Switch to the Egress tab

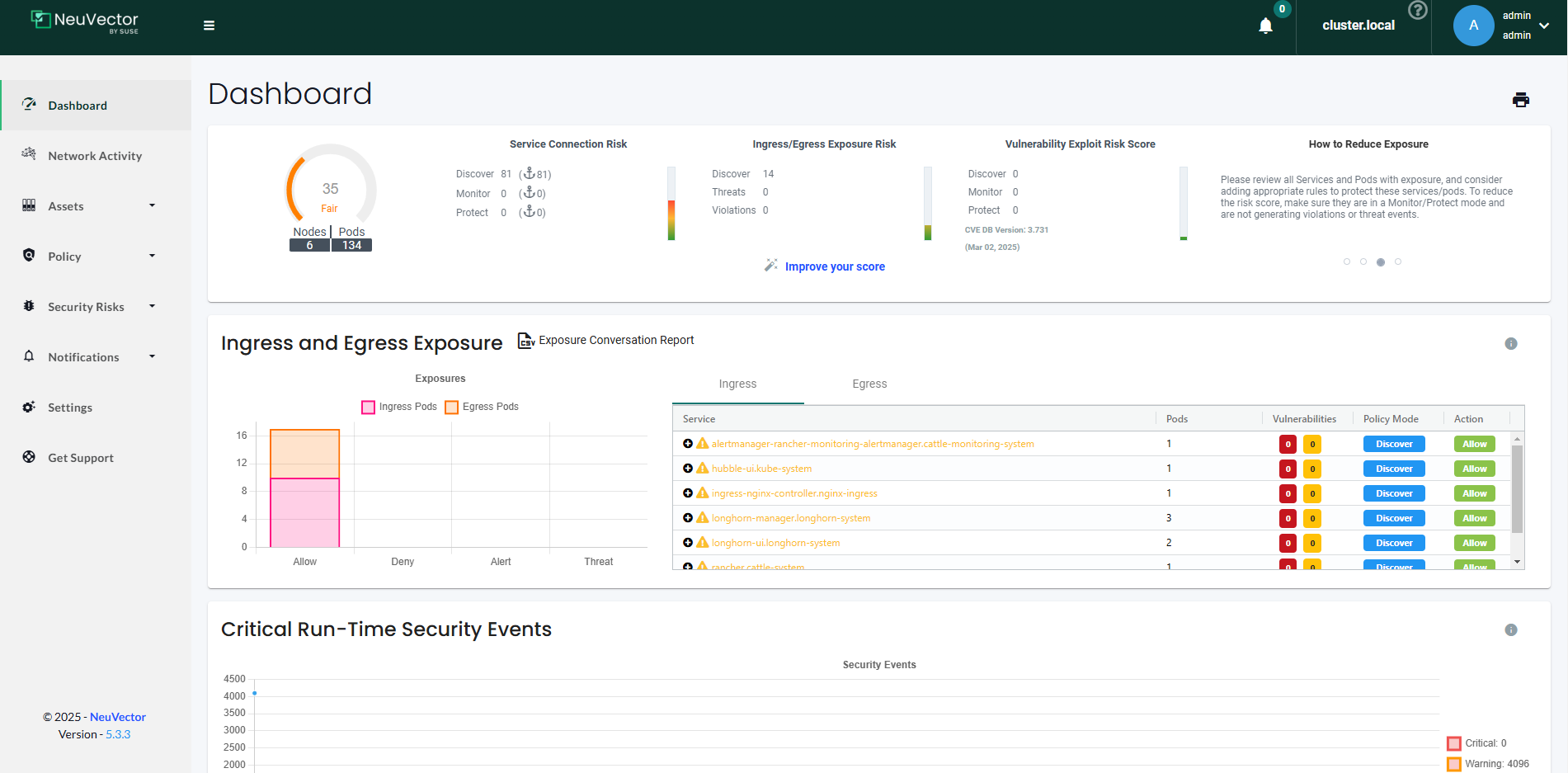pos(869,384)
